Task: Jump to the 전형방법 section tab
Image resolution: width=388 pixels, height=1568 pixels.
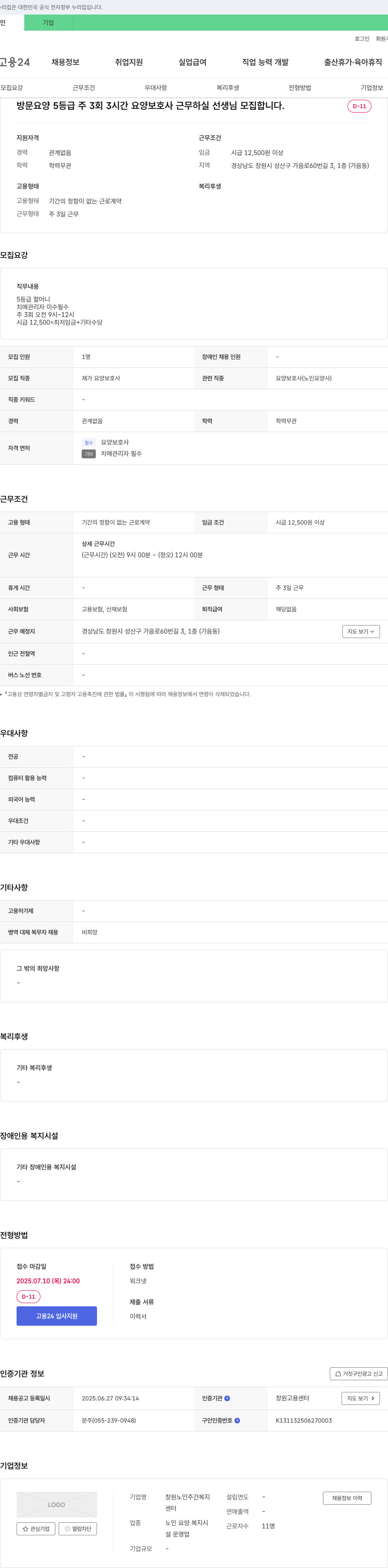Action: (299, 88)
